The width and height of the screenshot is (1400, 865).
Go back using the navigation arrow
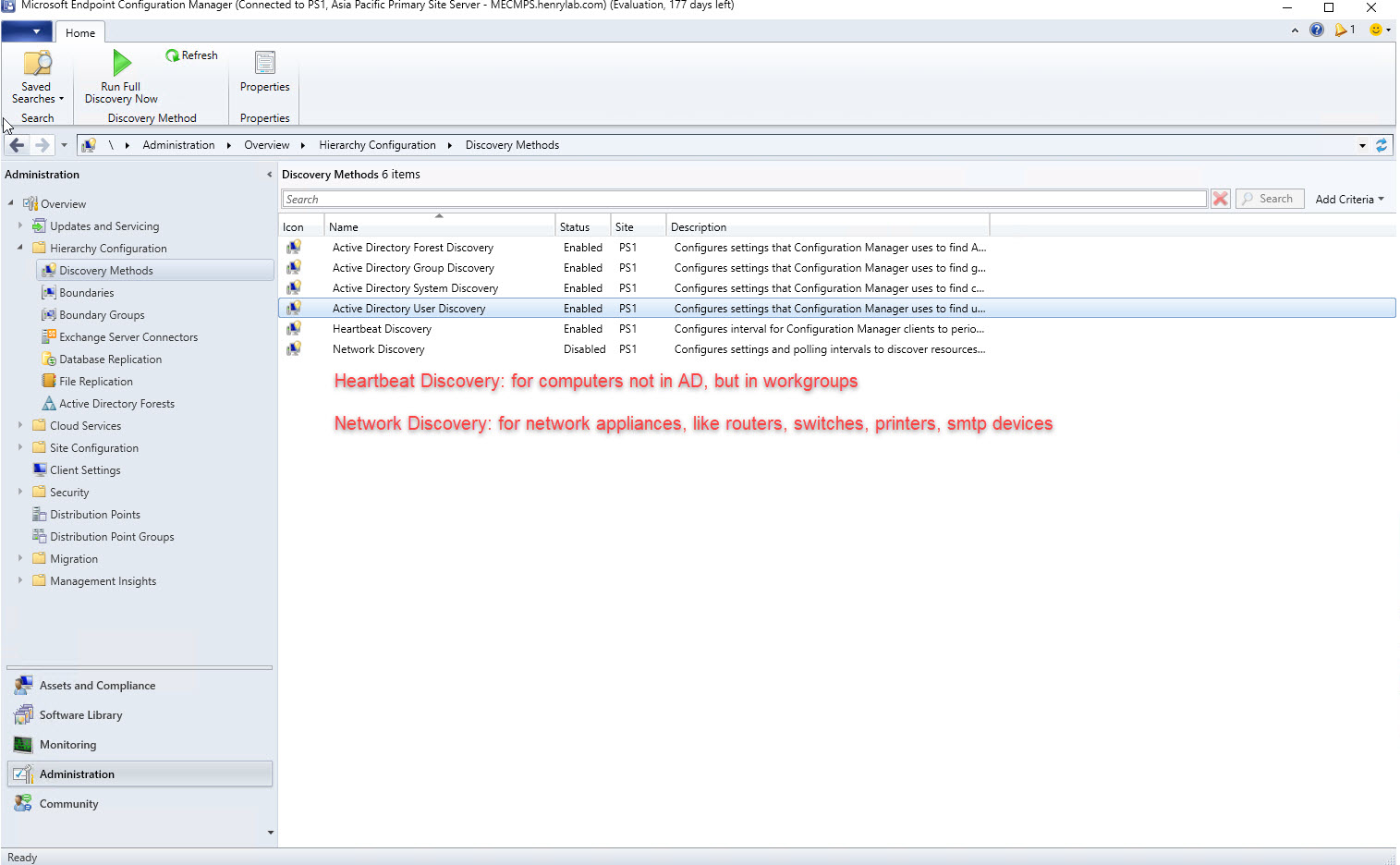(x=16, y=144)
